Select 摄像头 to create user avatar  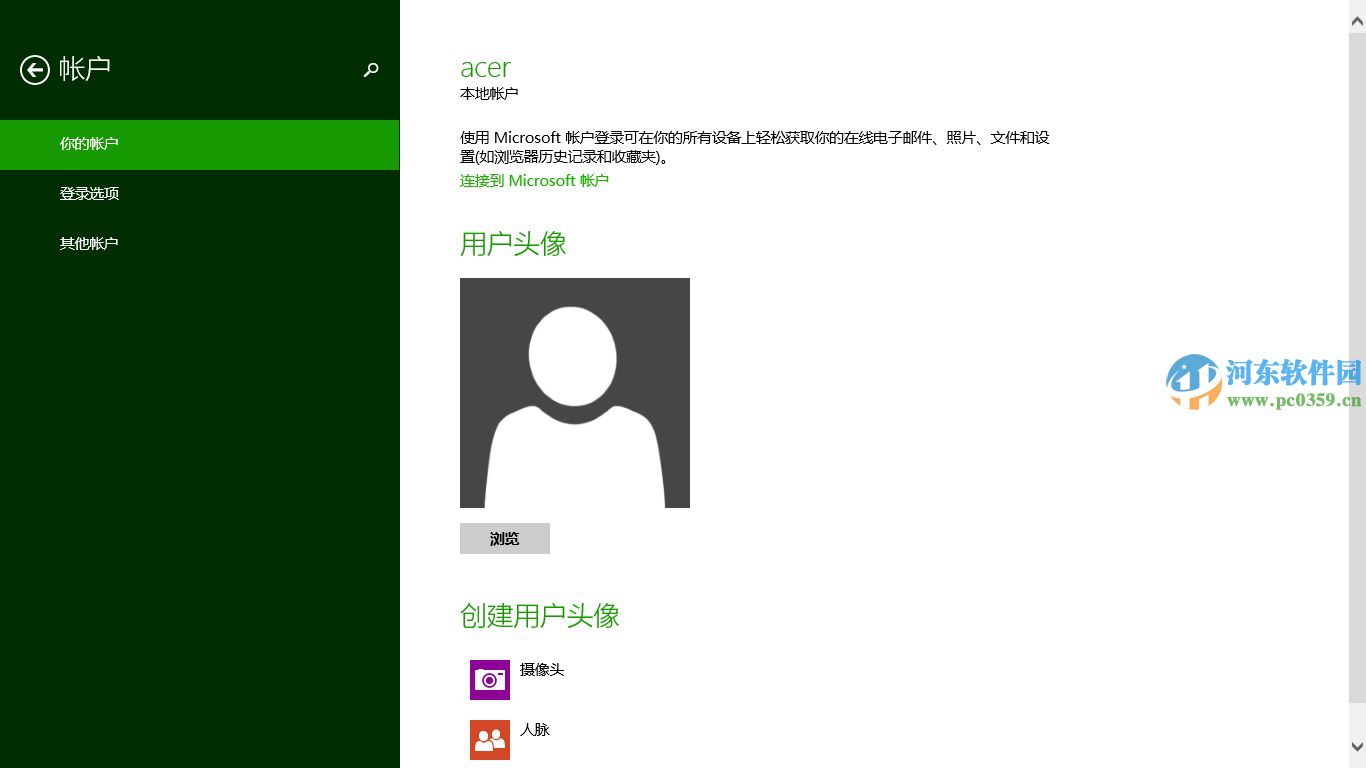pos(542,670)
